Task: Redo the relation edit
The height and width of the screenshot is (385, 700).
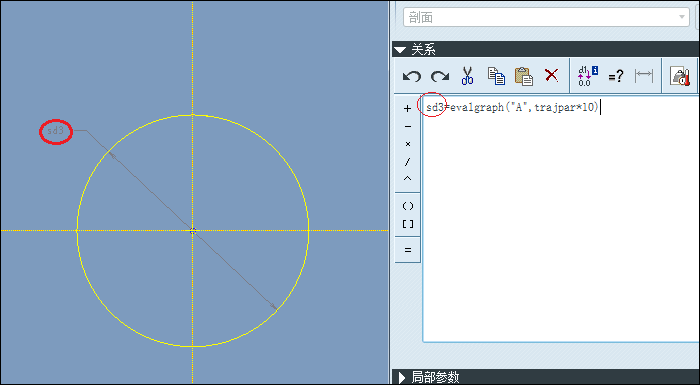Action: click(x=440, y=76)
